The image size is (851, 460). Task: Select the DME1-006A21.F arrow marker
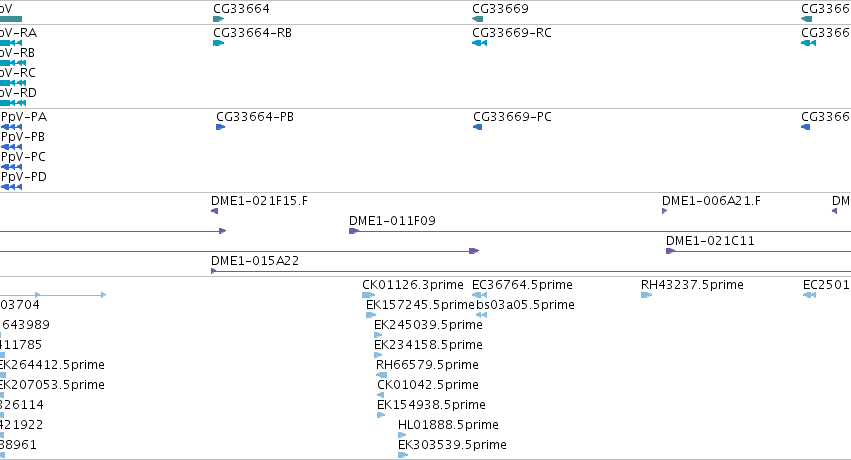pyautogui.click(x=664, y=211)
